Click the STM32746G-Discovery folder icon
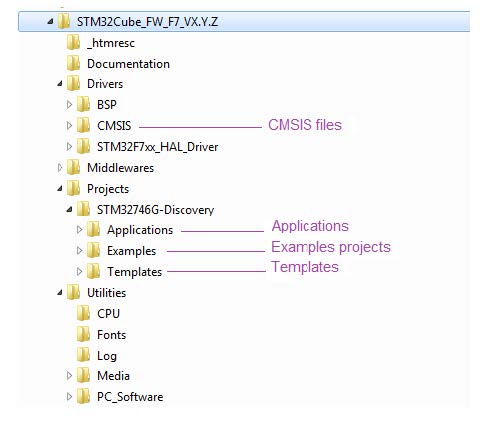 click(x=83, y=210)
